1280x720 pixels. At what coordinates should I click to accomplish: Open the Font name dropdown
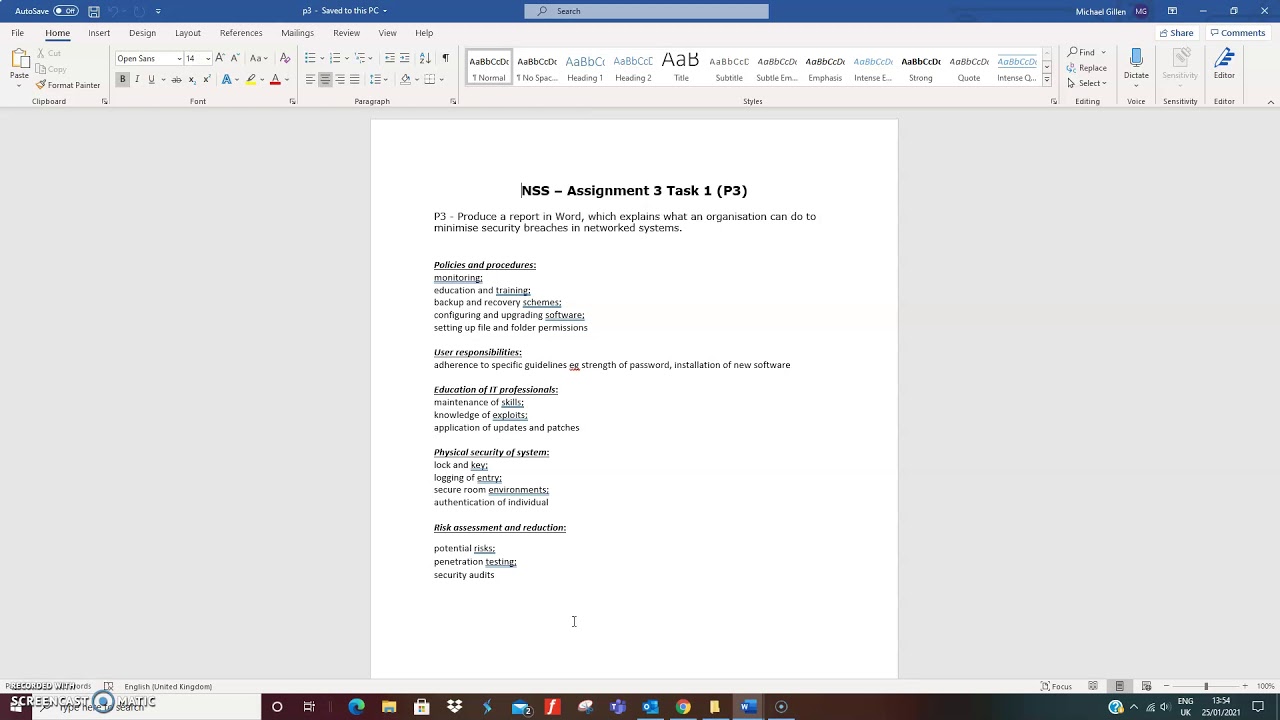coord(179,58)
